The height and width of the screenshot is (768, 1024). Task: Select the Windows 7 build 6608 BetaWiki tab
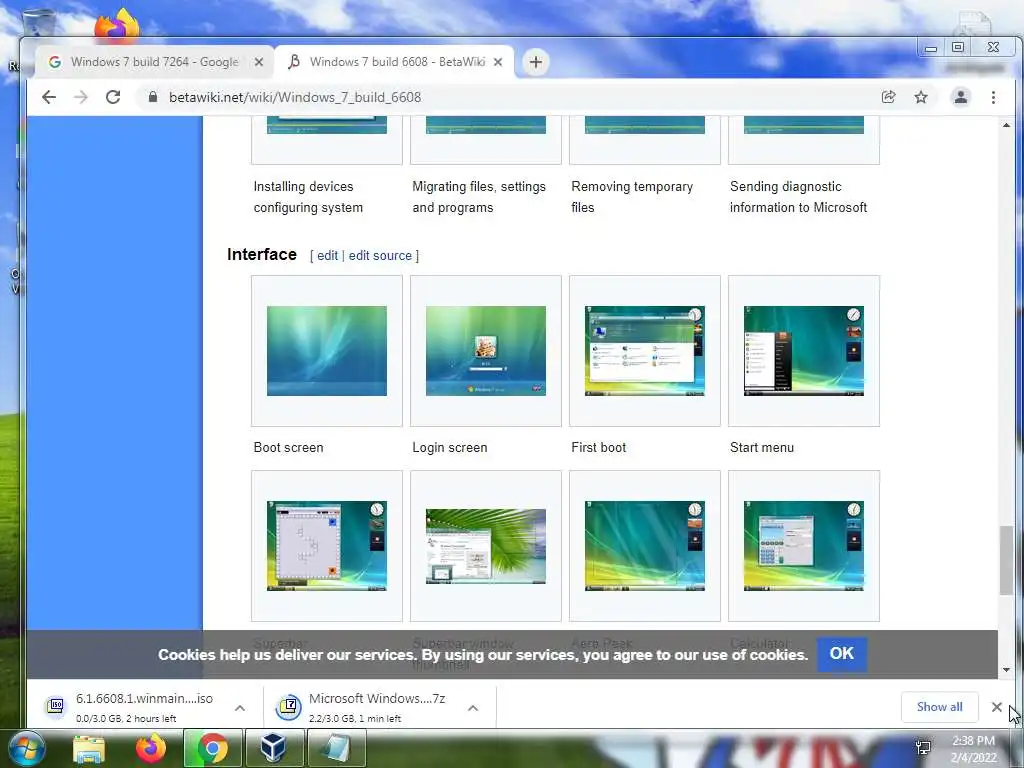(395, 62)
